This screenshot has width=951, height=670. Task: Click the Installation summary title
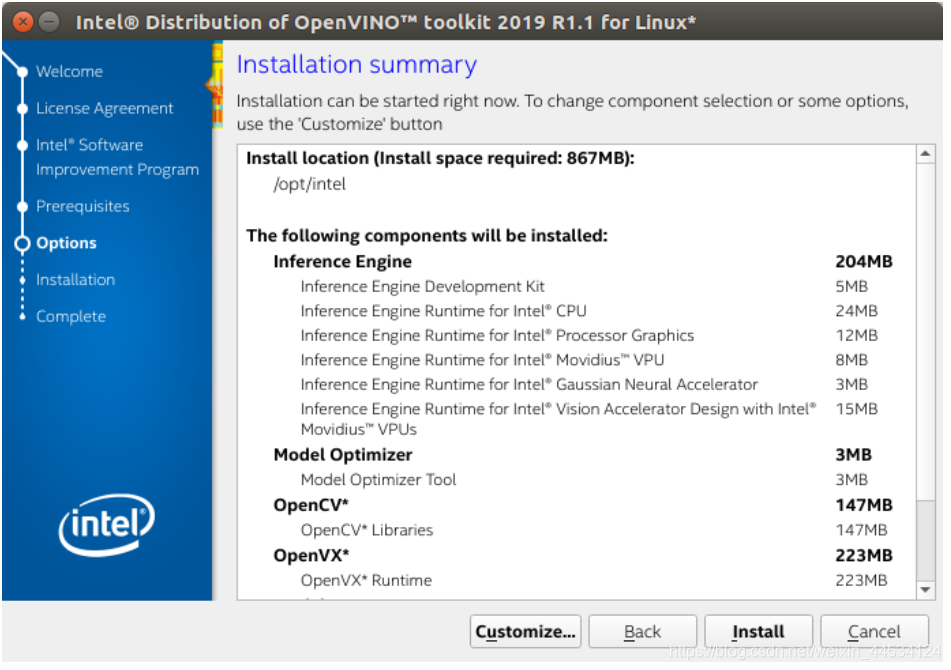tap(359, 65)
